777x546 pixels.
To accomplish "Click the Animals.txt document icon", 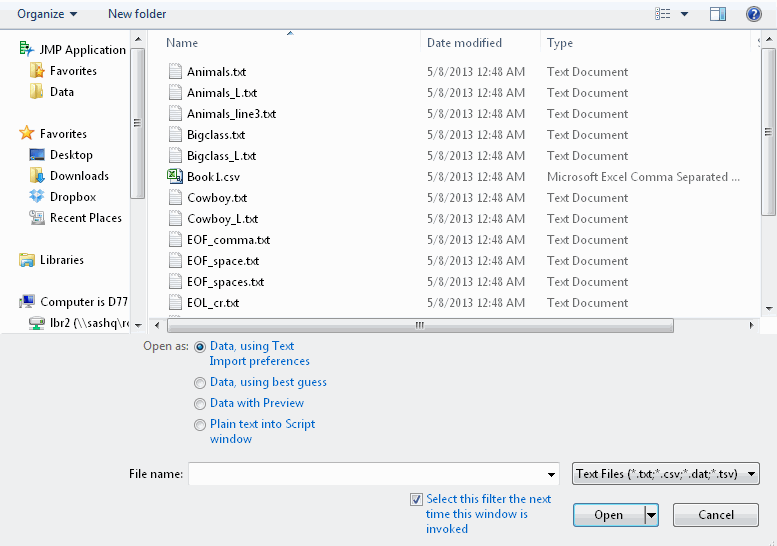I will coord(175,71).
